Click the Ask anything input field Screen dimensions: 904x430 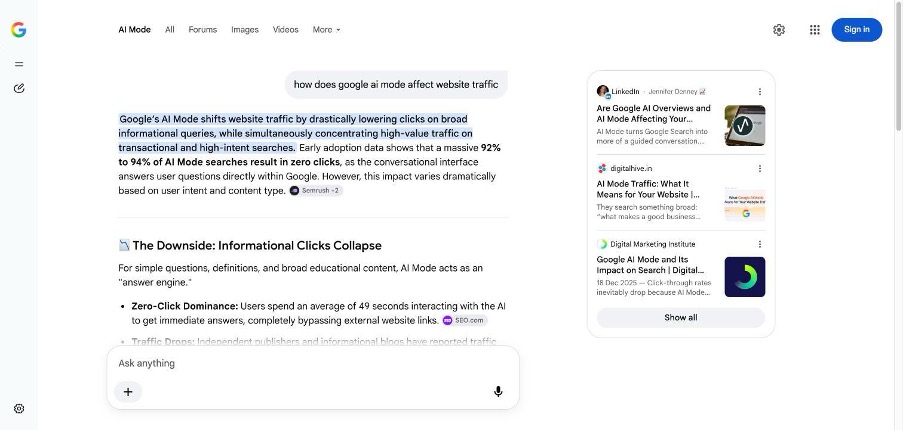pyautogui.click(x=313, y=364)
